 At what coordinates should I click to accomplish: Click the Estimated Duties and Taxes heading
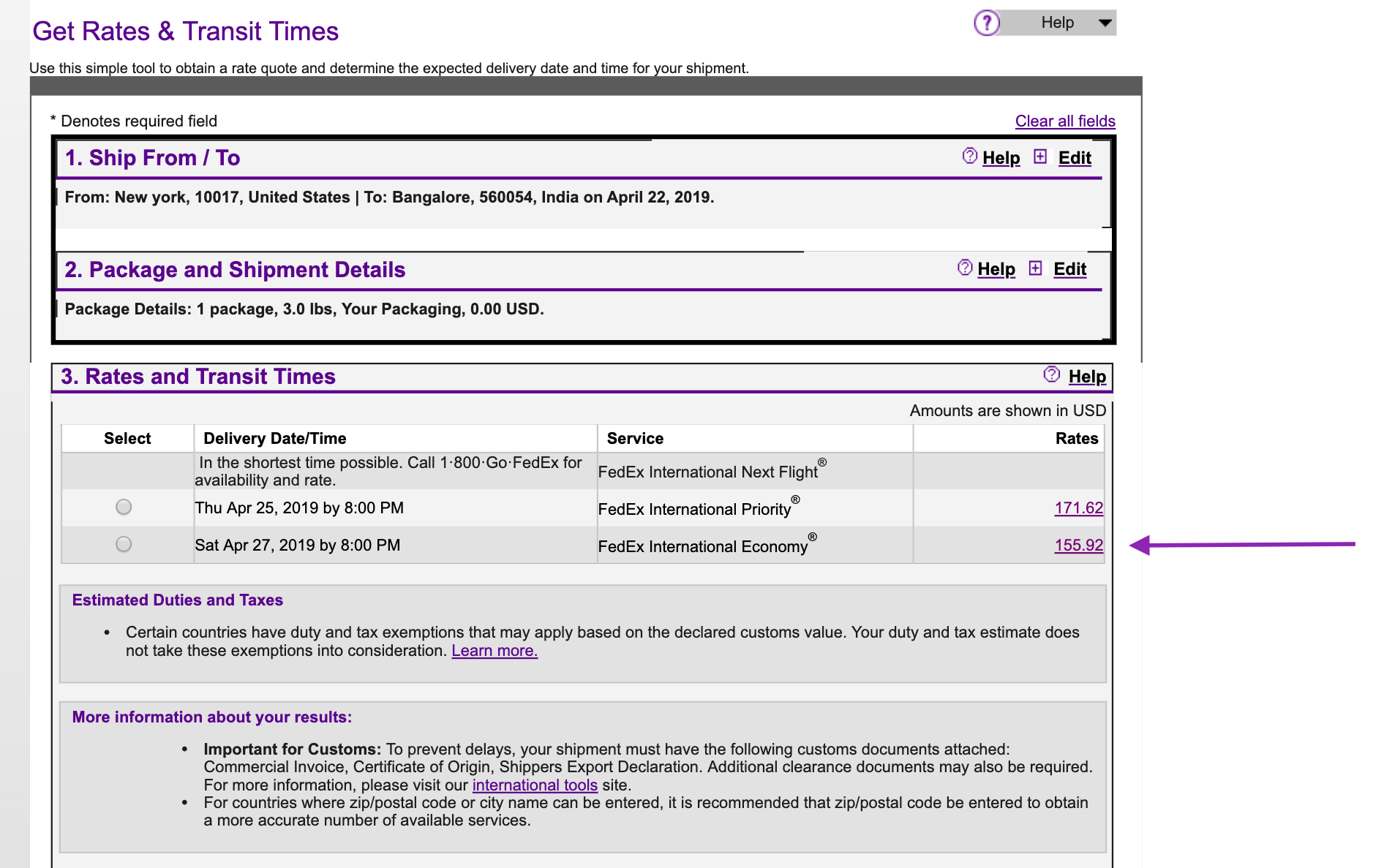(x=178, y=600)
